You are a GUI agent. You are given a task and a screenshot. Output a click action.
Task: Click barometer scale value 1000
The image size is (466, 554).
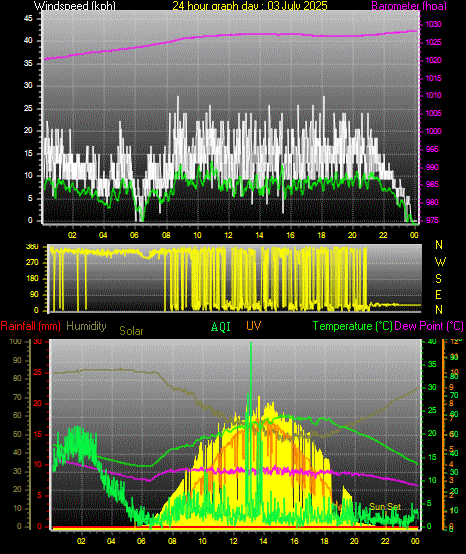[433, 131]
